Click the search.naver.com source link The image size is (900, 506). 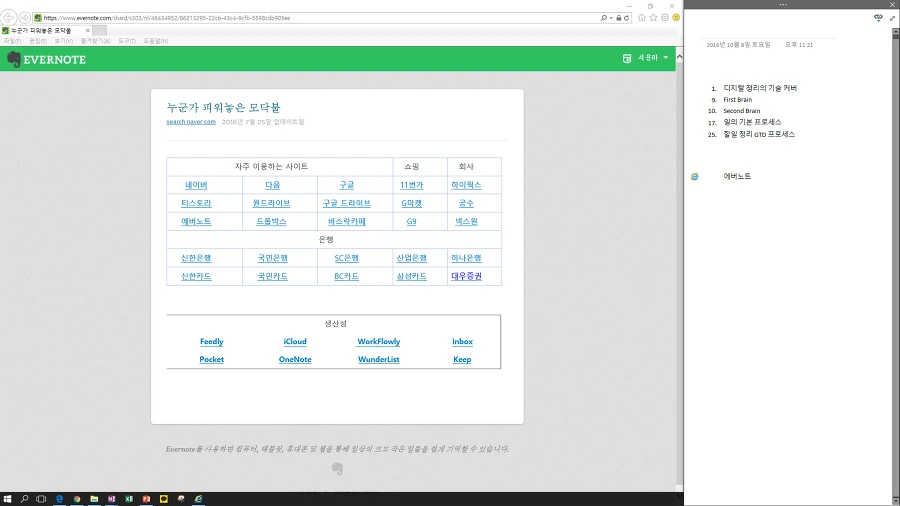pos(191,122)
